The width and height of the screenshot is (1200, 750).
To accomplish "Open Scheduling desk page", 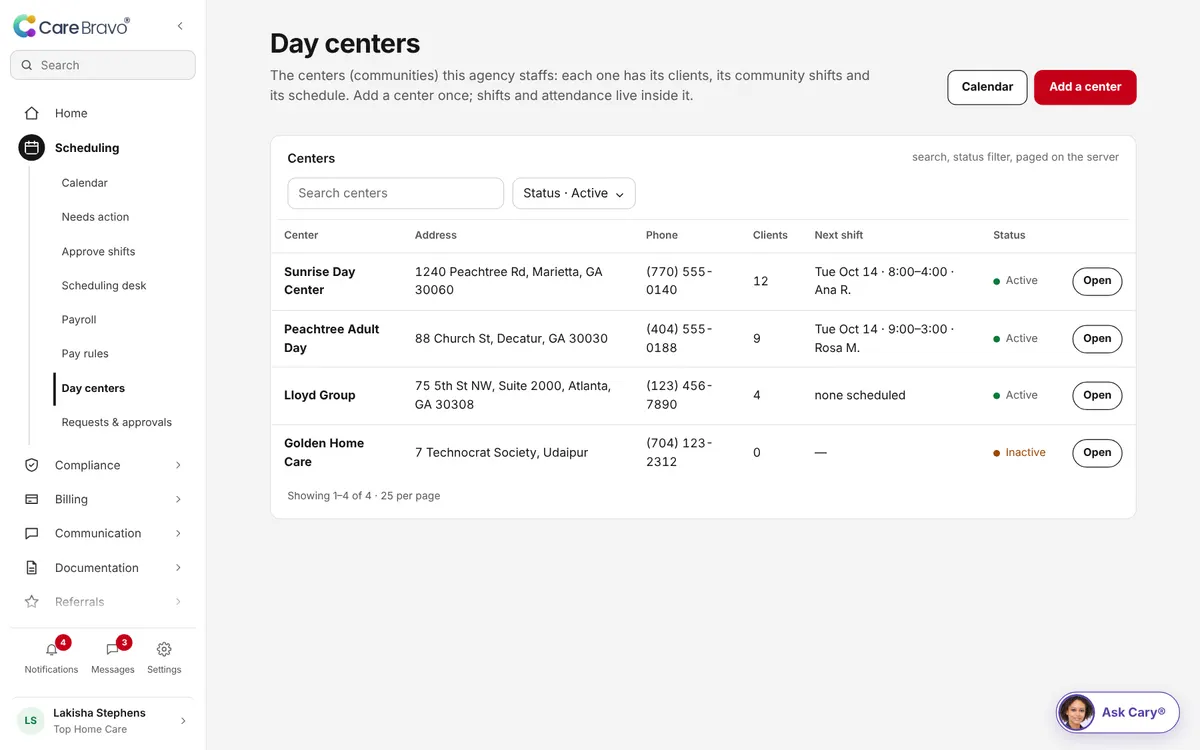I will coord(104,286).
